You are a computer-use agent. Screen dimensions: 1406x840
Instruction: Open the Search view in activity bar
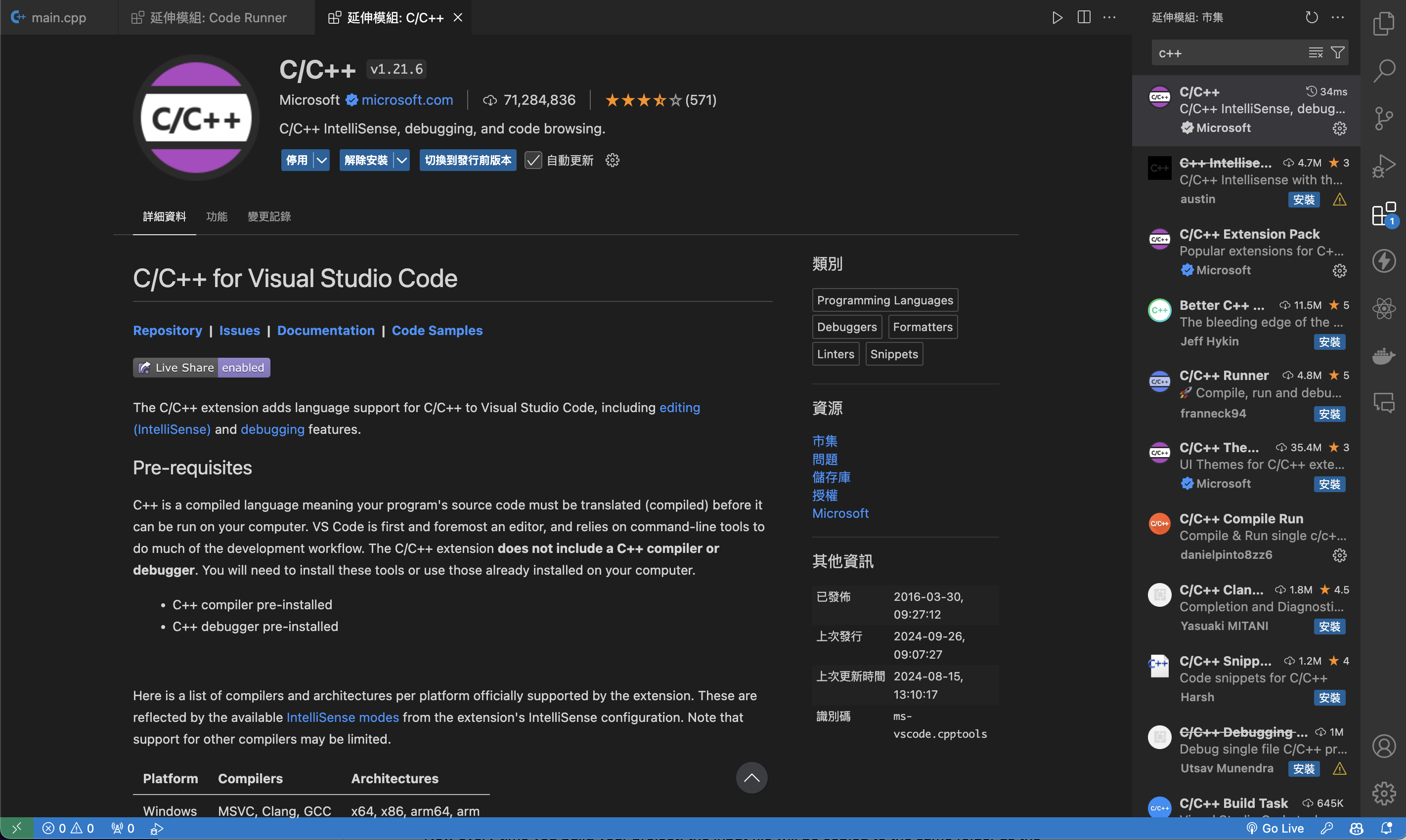[1383, 71]
